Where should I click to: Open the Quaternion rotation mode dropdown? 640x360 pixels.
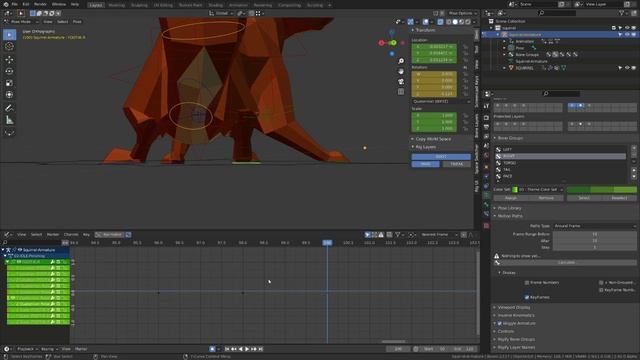pos(441,101)
